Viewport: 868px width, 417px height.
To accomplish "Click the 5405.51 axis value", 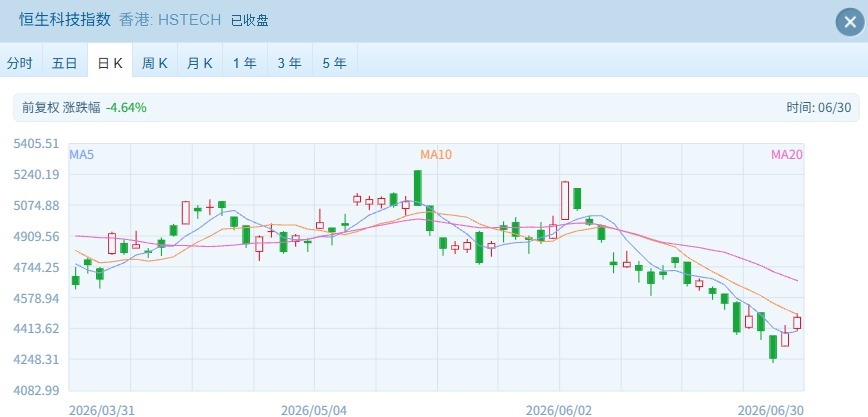I will tap(36, 144).
